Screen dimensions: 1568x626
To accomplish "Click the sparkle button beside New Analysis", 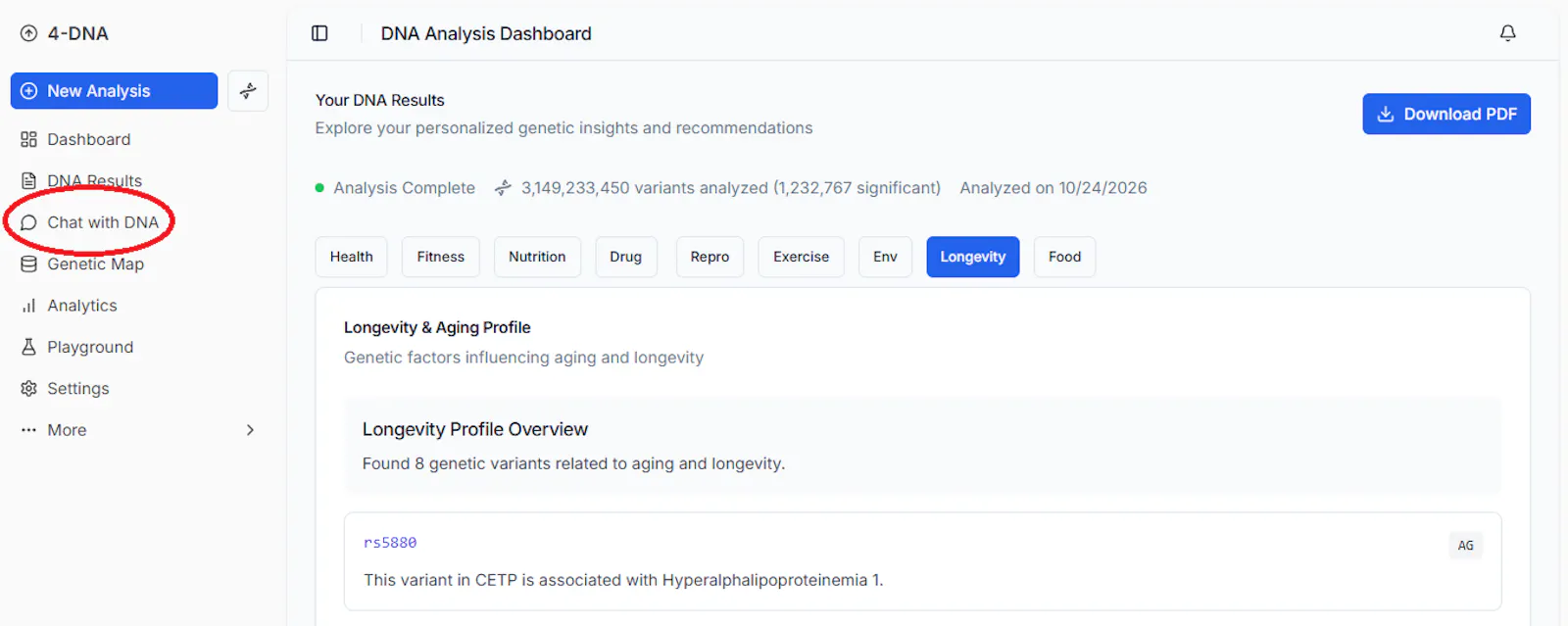I will (248, 91).
